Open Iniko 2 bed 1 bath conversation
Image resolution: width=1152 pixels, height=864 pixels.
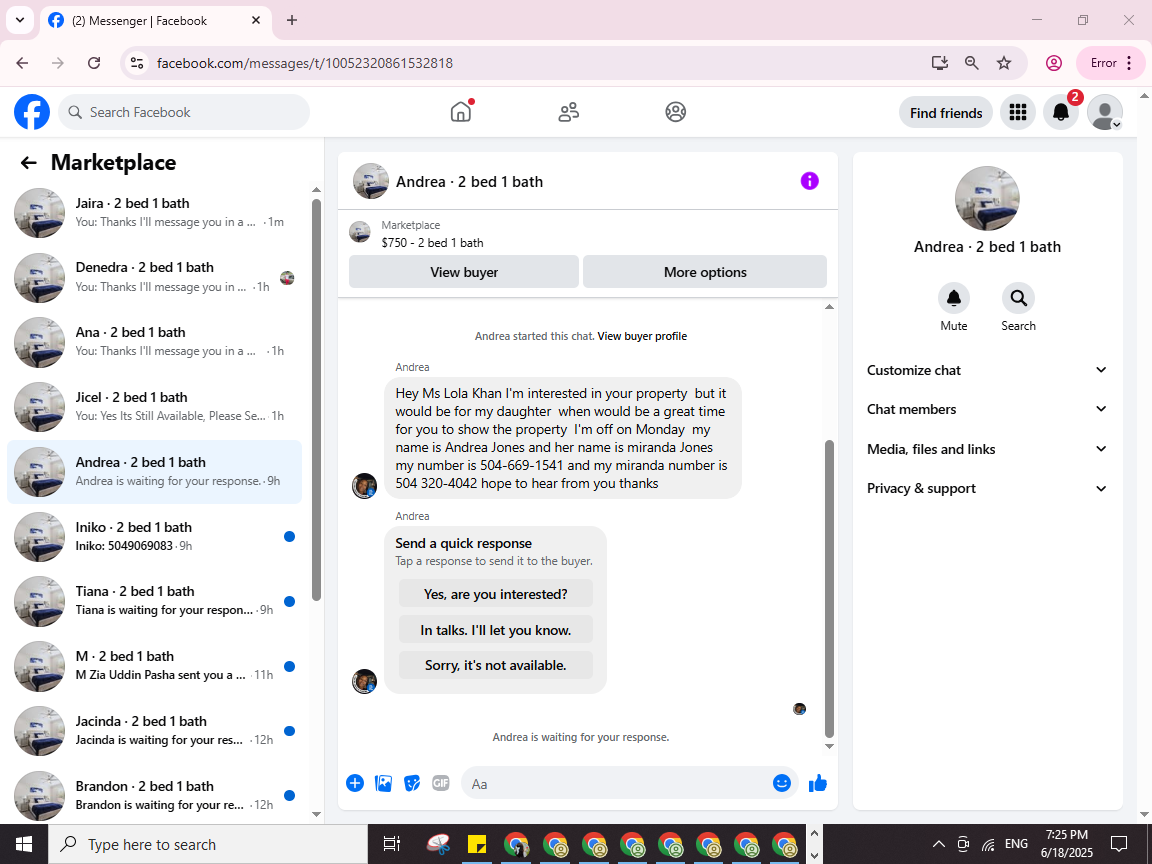click(x=154, y=536)
